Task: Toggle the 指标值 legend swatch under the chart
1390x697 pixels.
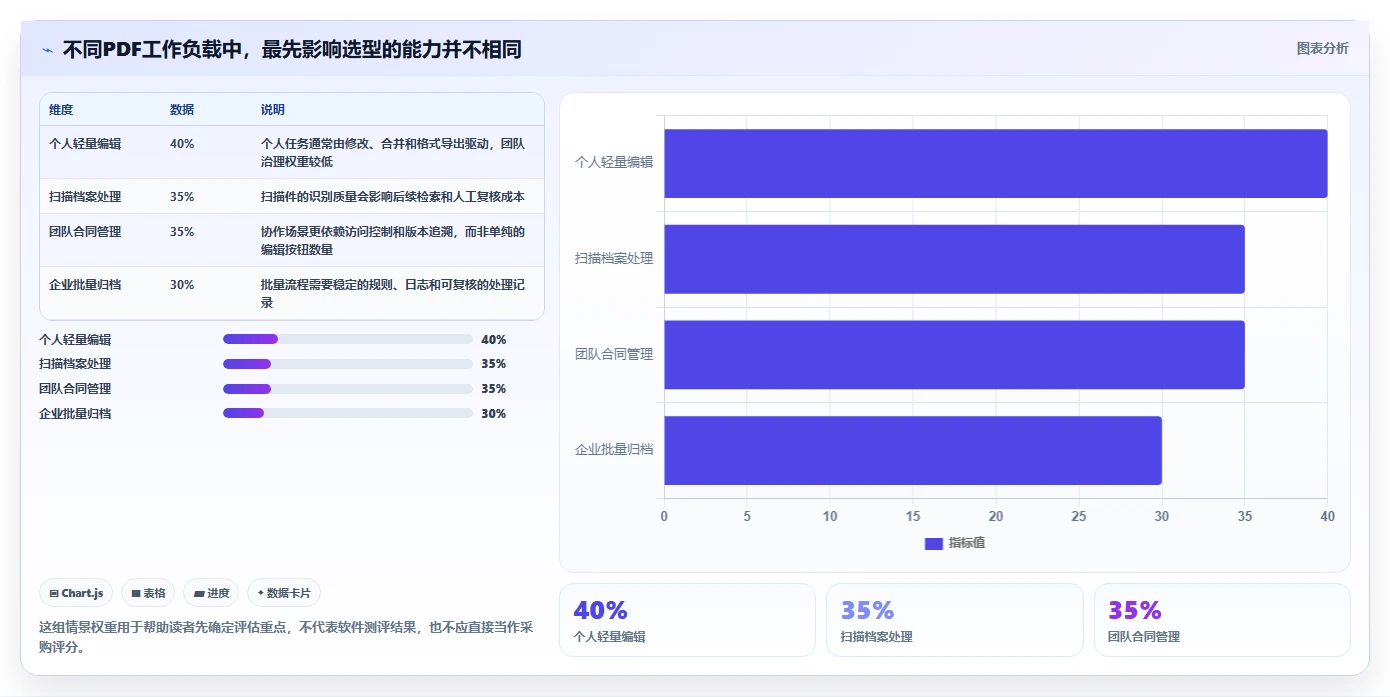Action: pos(933,543)
